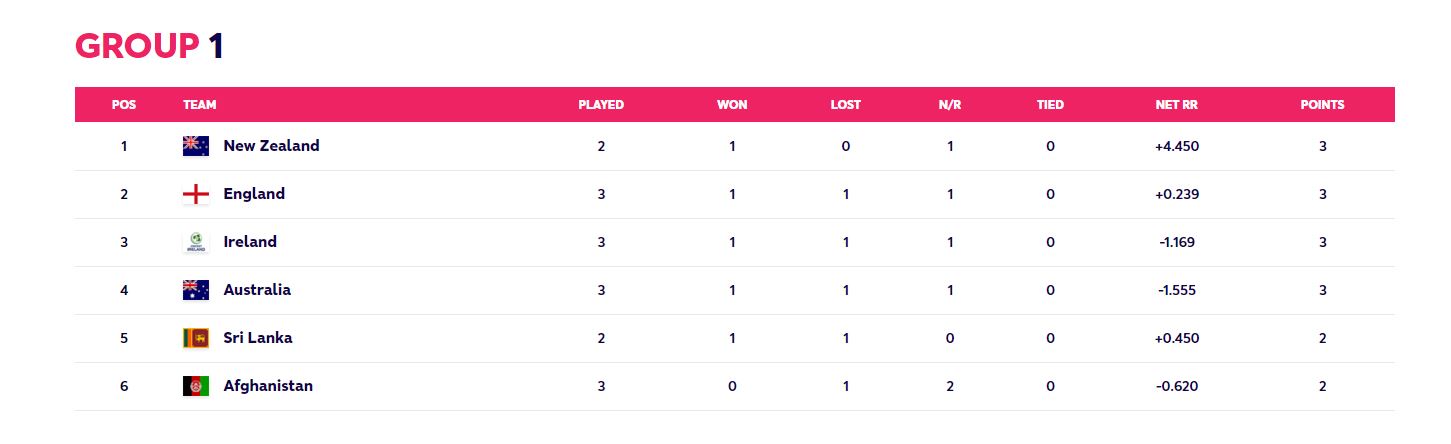
Task: Click New Zealand's +4.450 net run rate
Action: (1176, 146)
